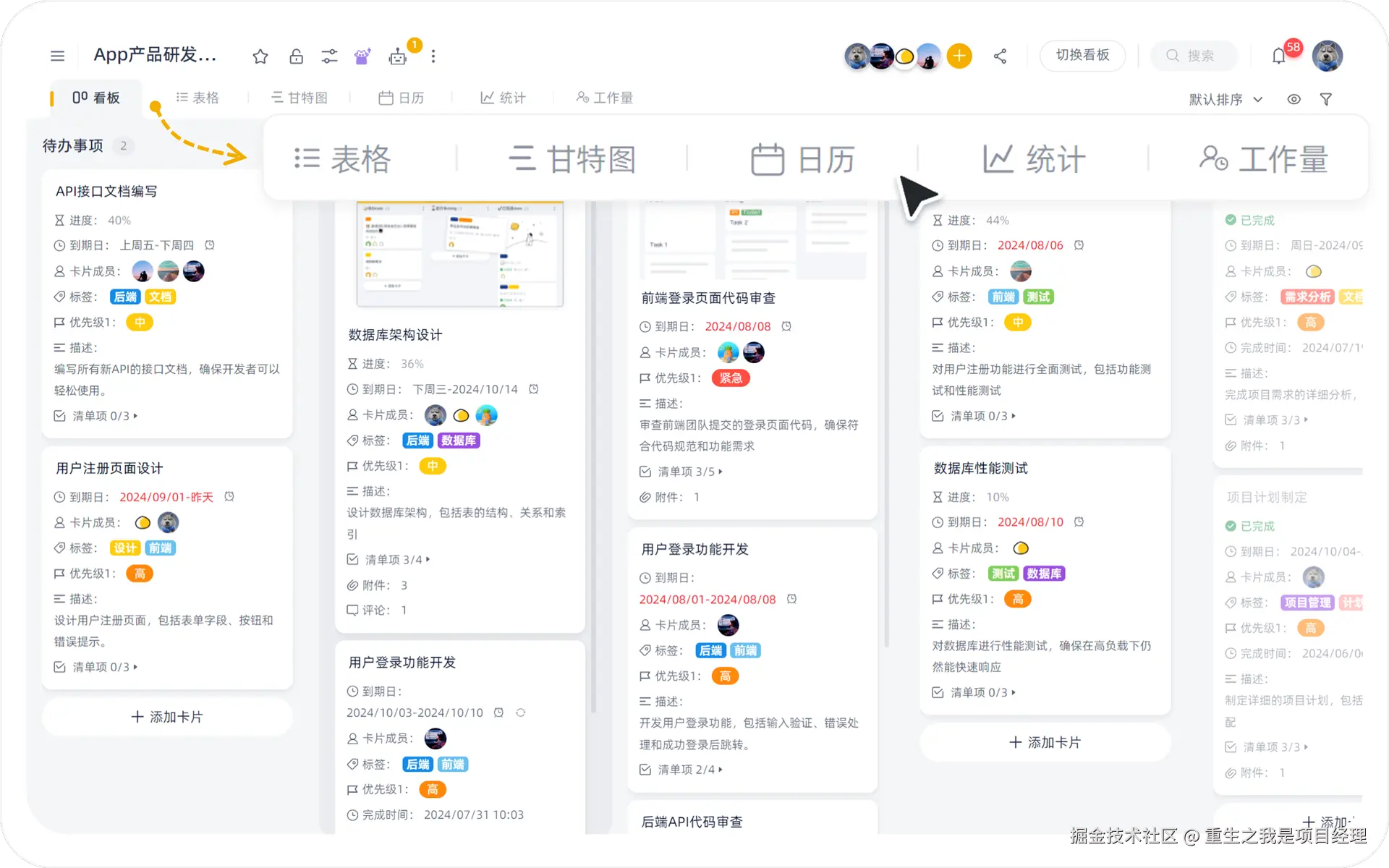The width and height of the screenshot is (1389, 868).
Task: Star the App产品研发 board as favorite
Action: (x=260, y=56)
